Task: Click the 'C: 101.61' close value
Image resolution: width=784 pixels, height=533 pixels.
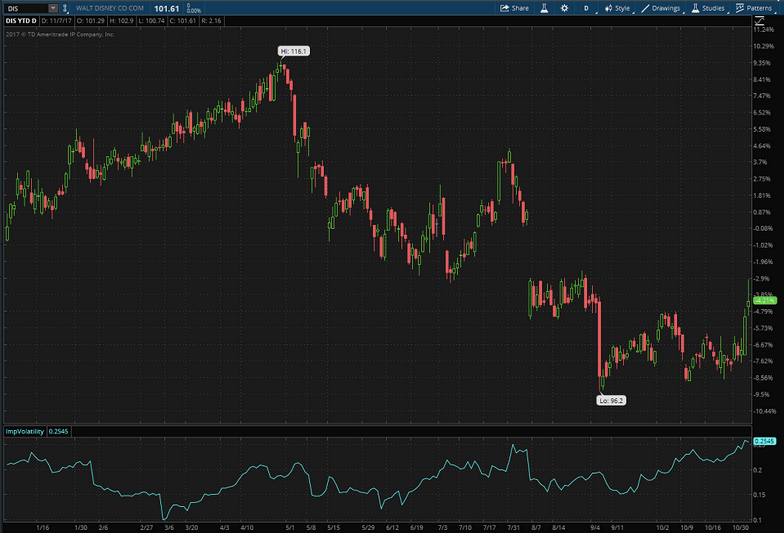Action: point(182,21)
